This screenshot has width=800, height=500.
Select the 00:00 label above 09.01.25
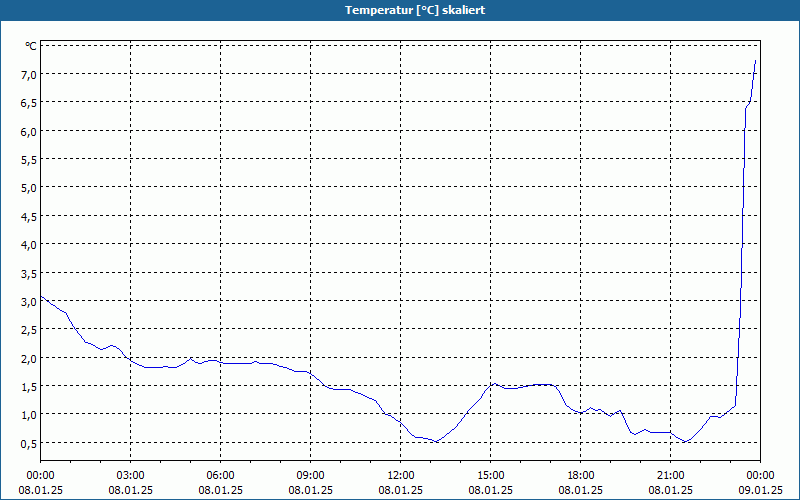[x=760, y=476]
